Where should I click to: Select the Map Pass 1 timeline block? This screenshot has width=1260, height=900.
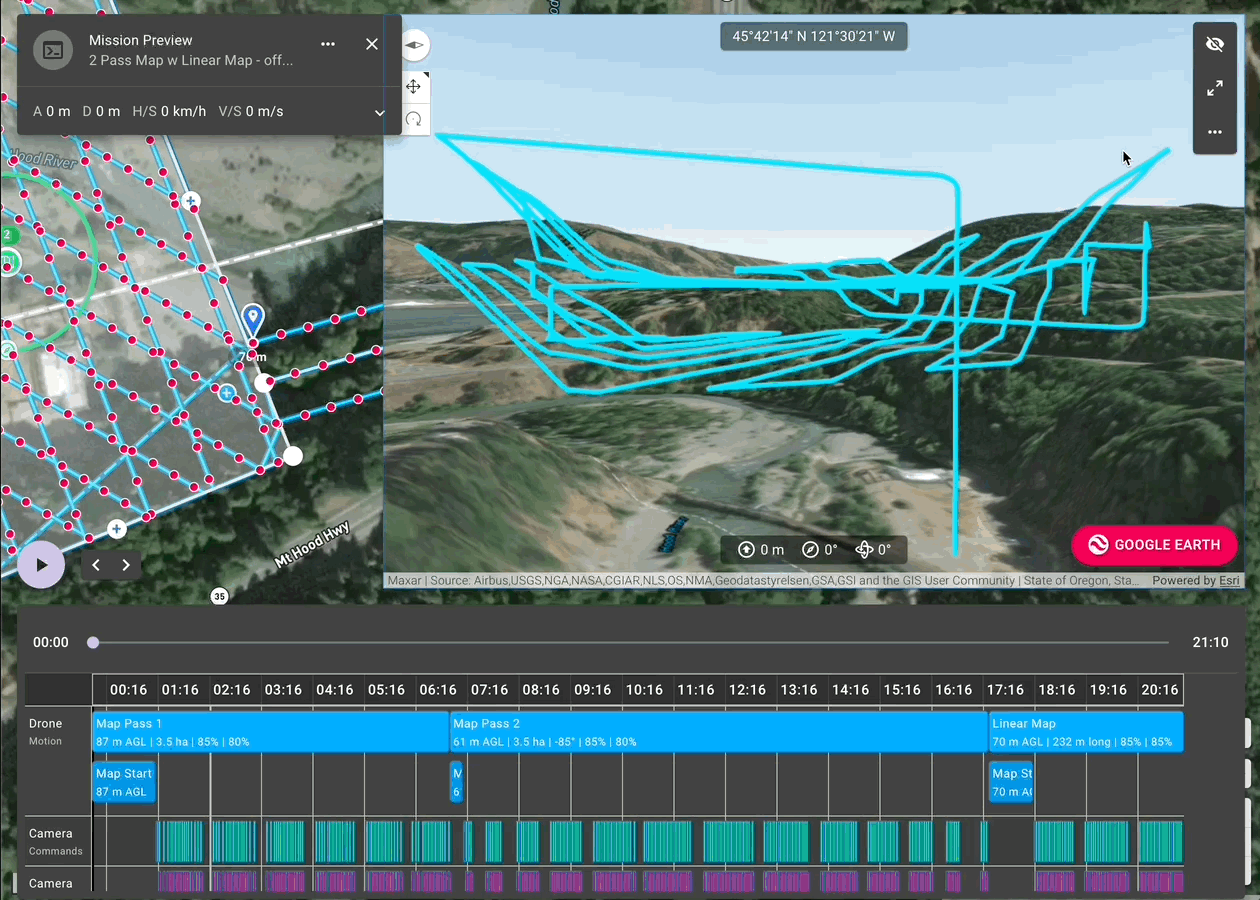[x=270, y=732]
